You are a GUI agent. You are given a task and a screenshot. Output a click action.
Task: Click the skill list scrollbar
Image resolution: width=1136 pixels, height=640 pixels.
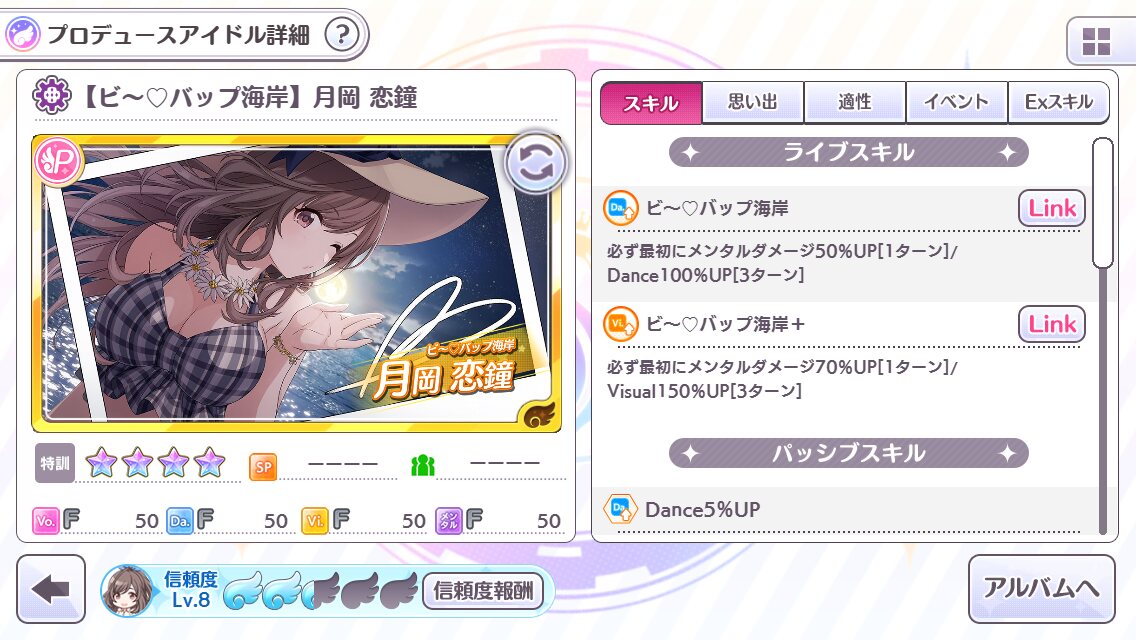coord(1103,336)
